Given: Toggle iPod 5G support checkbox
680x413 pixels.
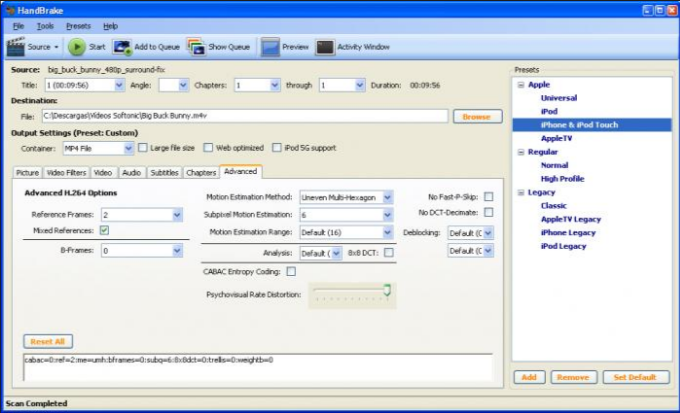Looking at the screenshot, I should (277, 148).
